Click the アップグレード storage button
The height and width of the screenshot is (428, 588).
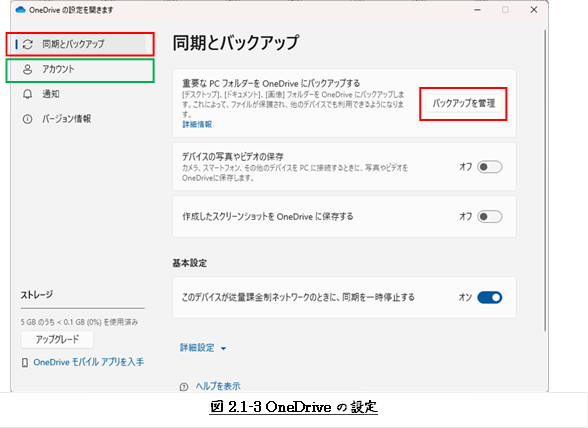tap(57, 339)
